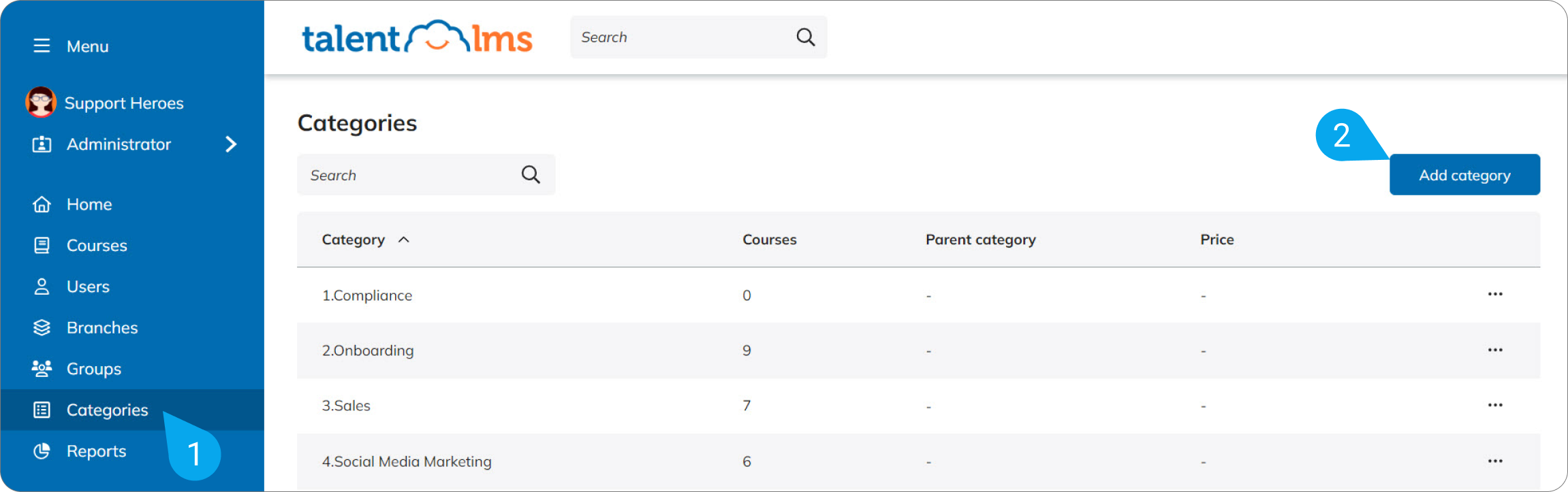Open the options menu for 1.Compliance
Image resolution: width=1568 pixels, height=492 pixels.
(1494, 295)
